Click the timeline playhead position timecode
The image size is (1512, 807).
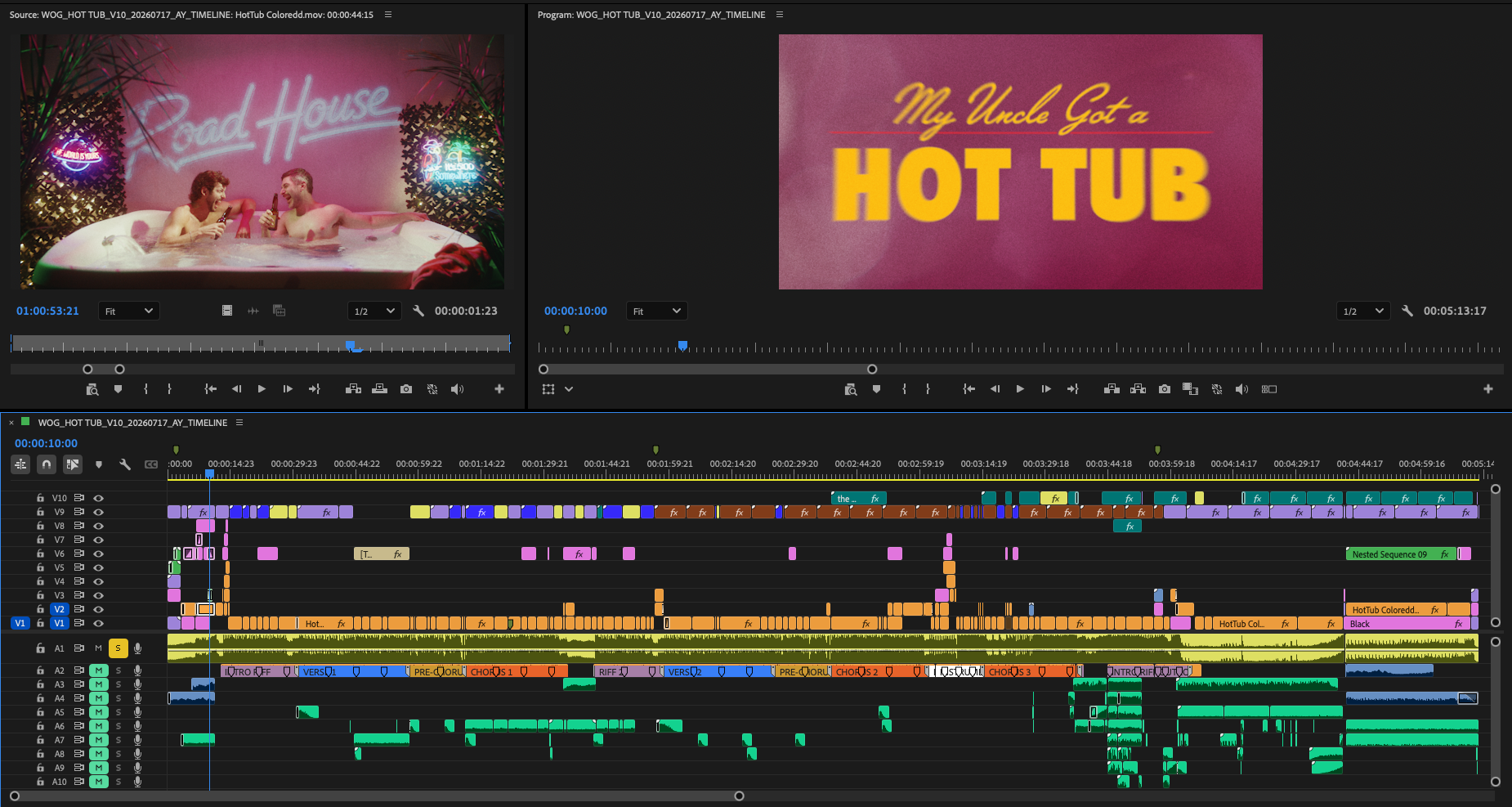tap(46, 443)
